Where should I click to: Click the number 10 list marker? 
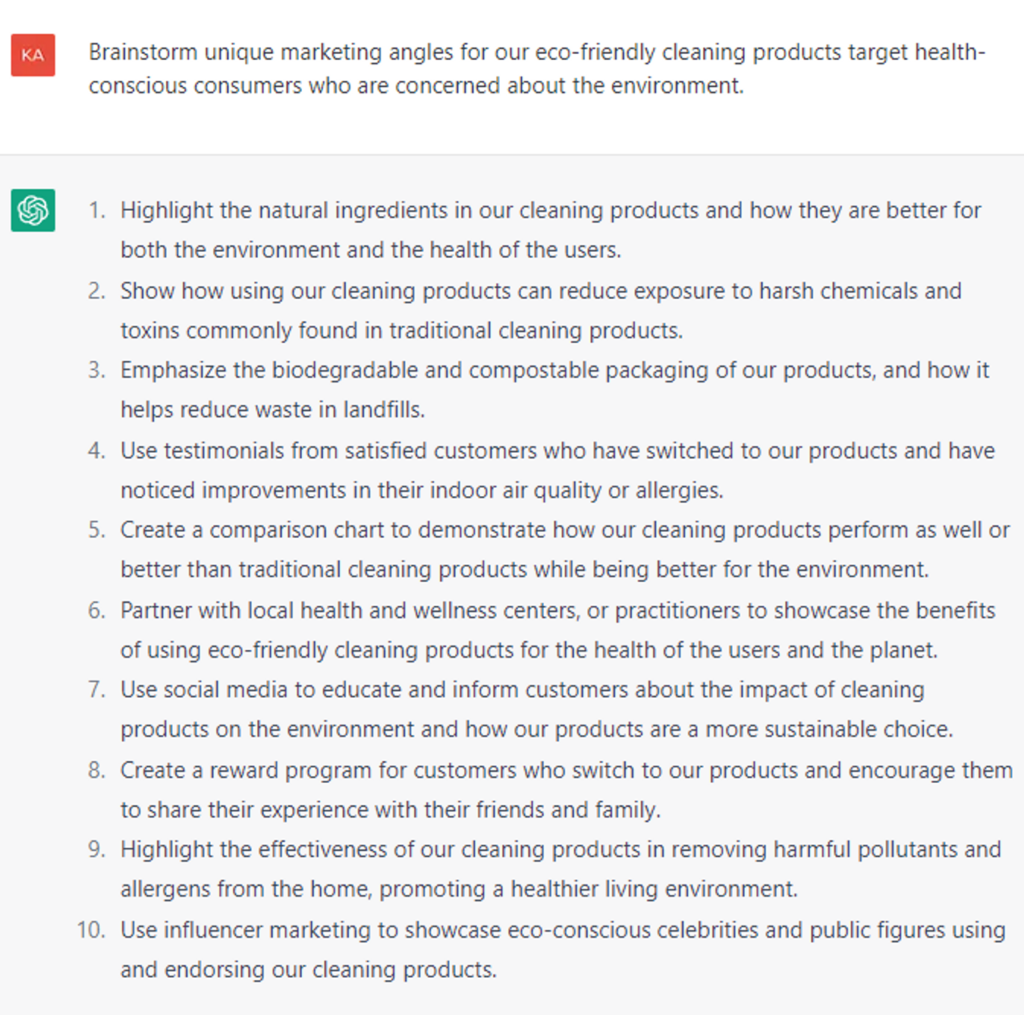[91, 930]
